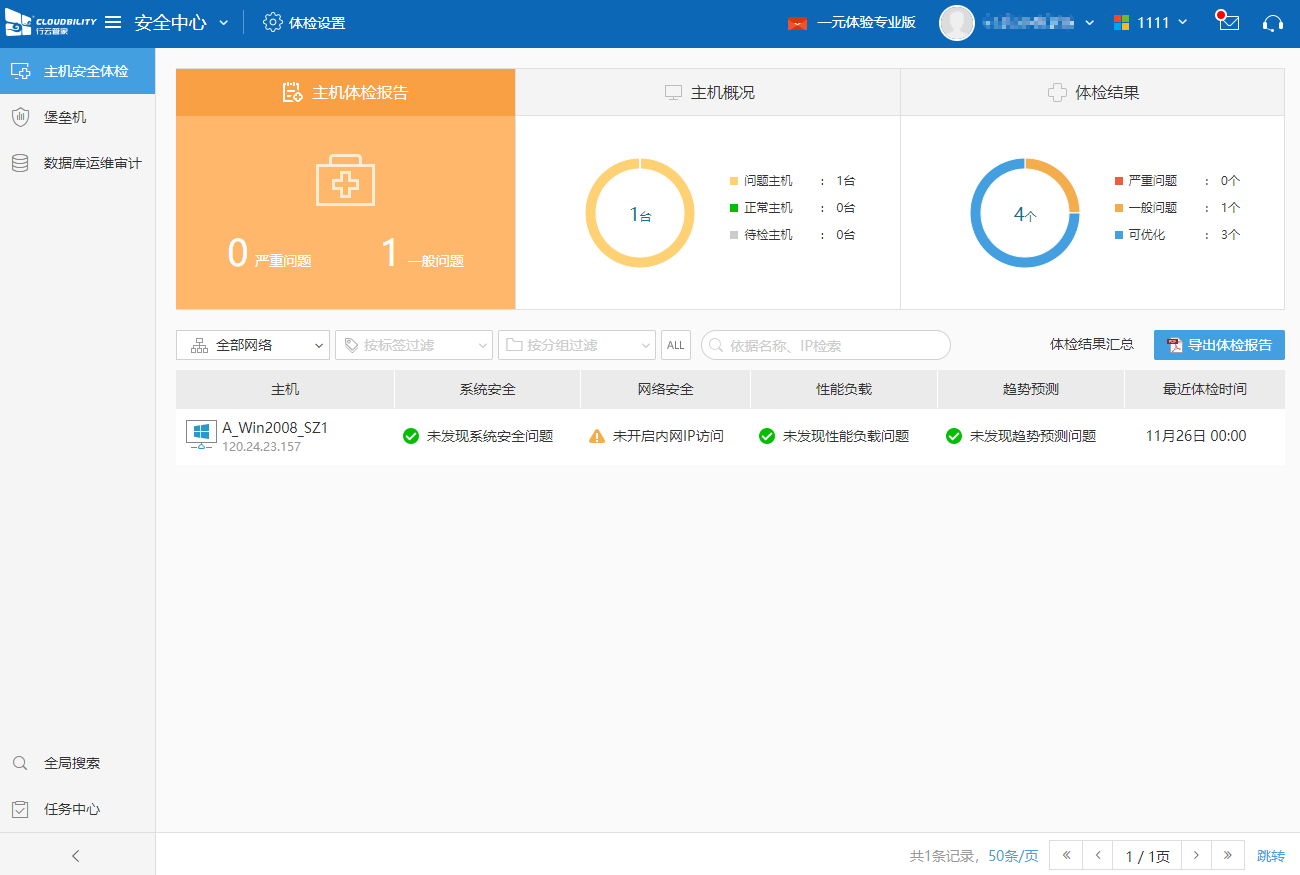Expand the 全部网络 dropdown
Viewport: 1300px width, 875px height.
coord(253,345)
